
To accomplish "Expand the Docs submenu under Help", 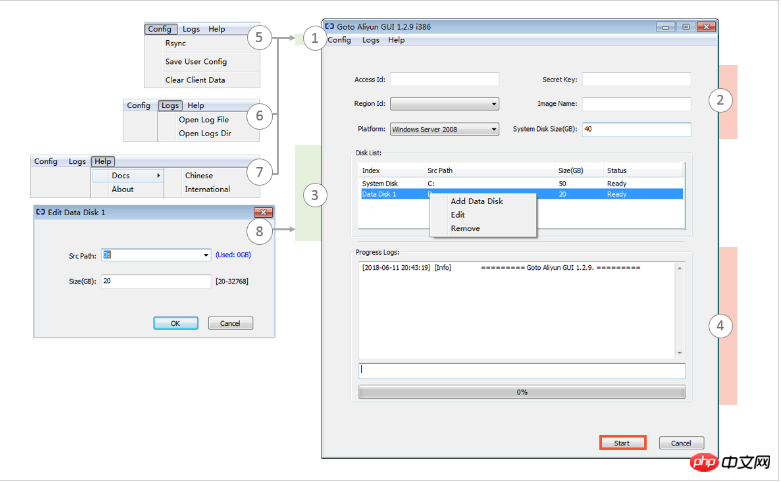I will 128,175.
